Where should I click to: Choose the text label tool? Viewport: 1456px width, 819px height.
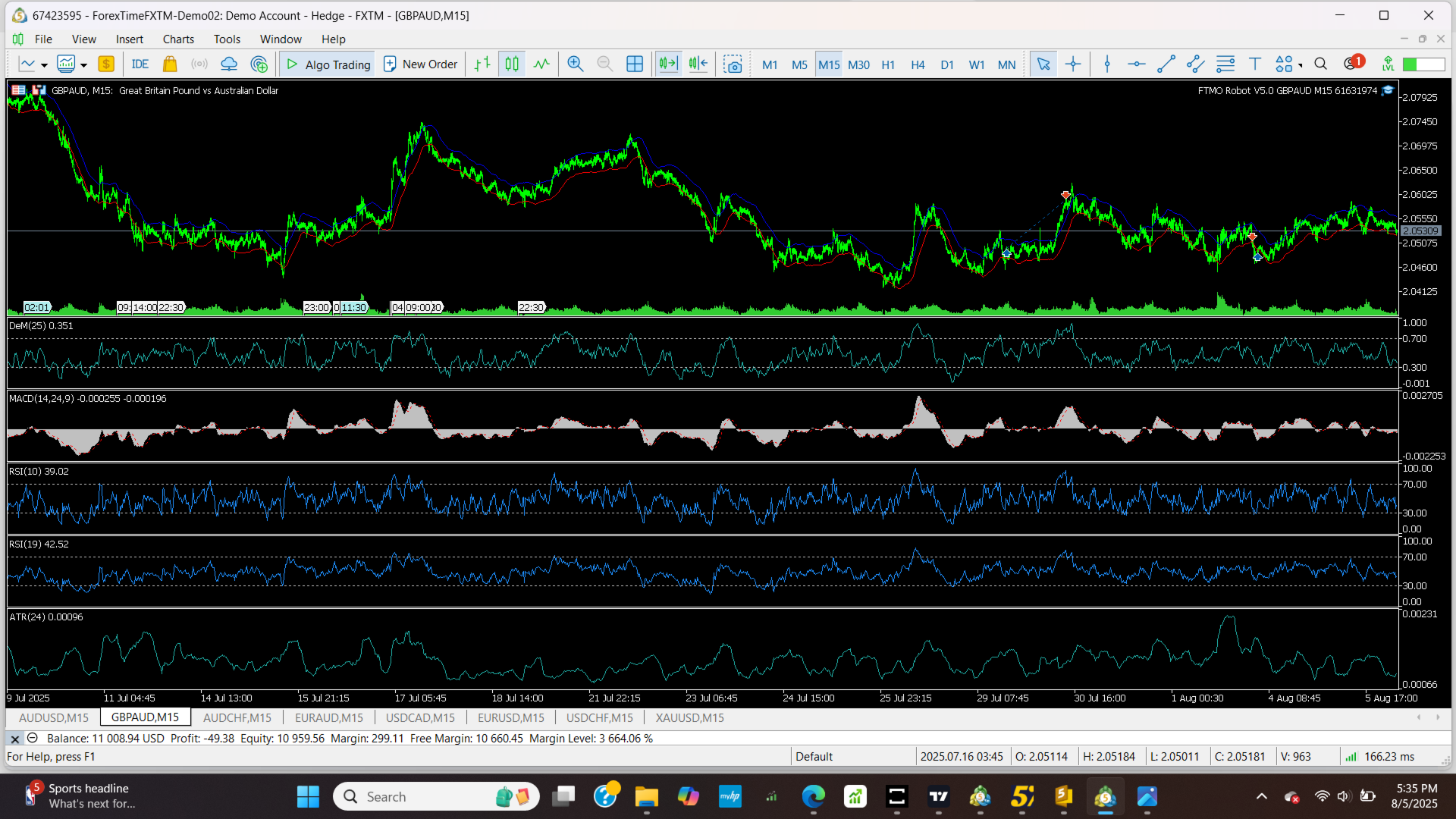[x=1255, y=64]
